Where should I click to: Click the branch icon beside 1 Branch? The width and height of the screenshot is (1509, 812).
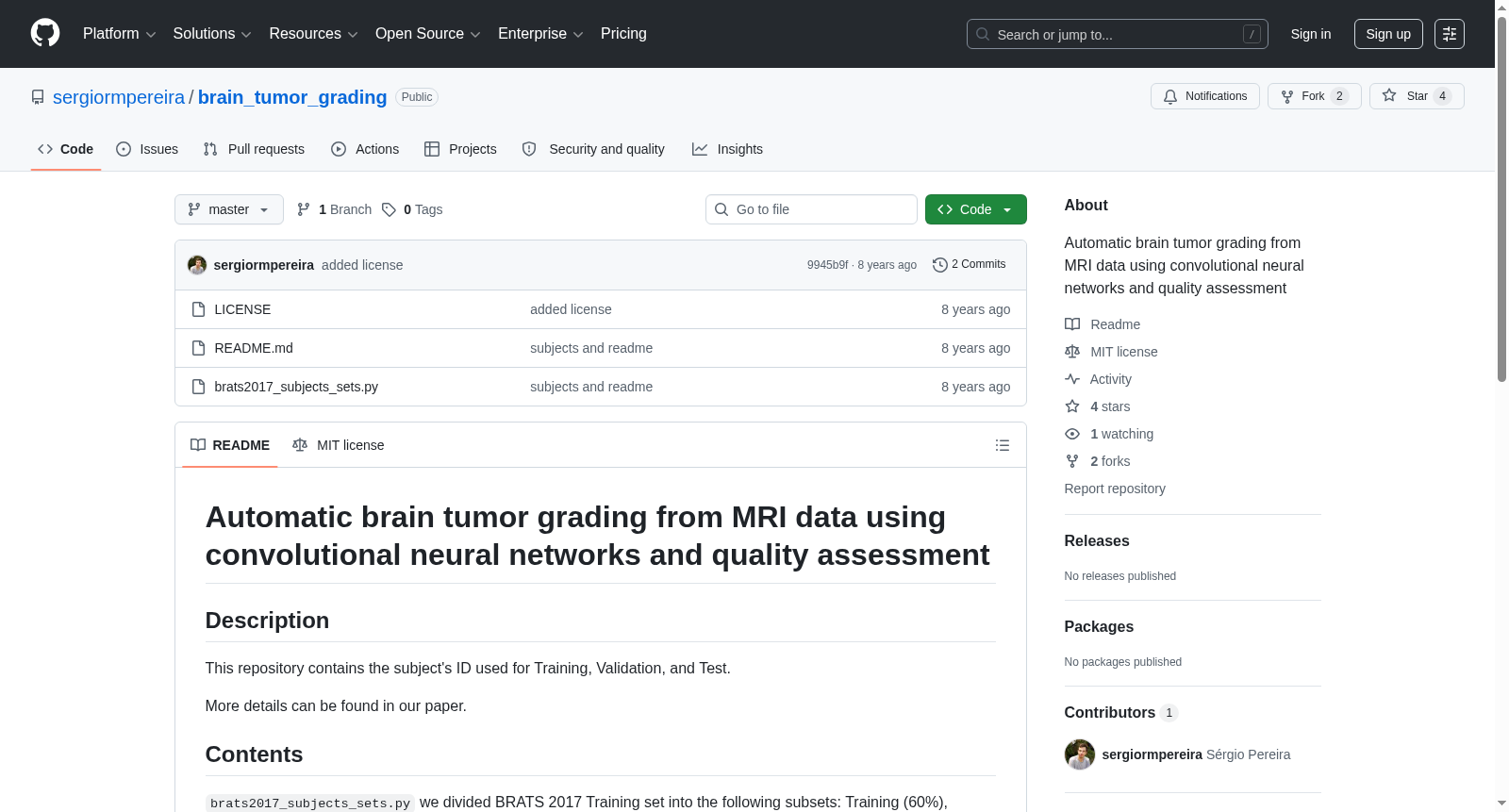(304, 209)
